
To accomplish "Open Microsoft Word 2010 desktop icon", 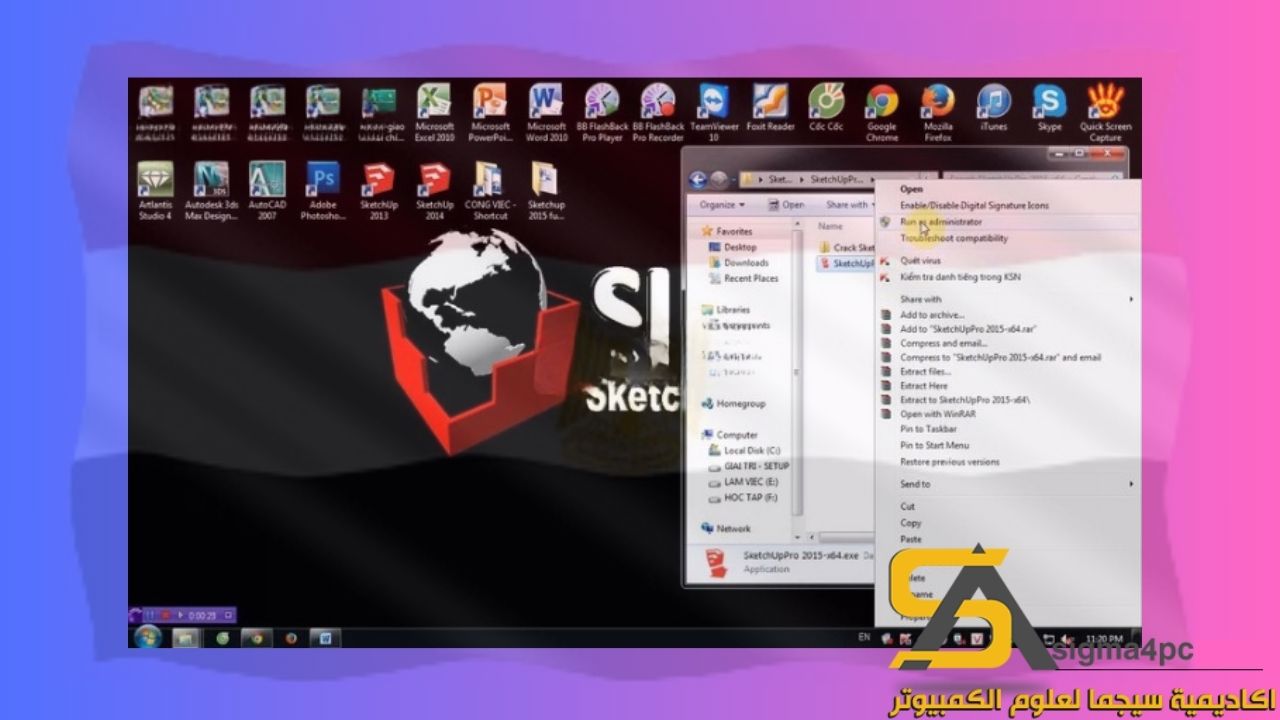I will point(546,112).
